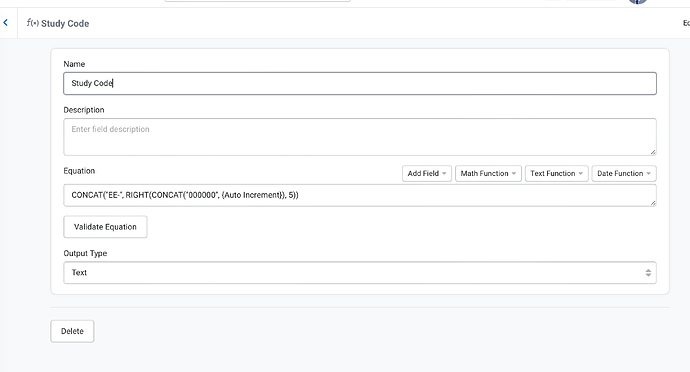This screenshot has width=690, height=372.
Task: Click the Name label
Action: pyautogui.click(x=74, y=64)
